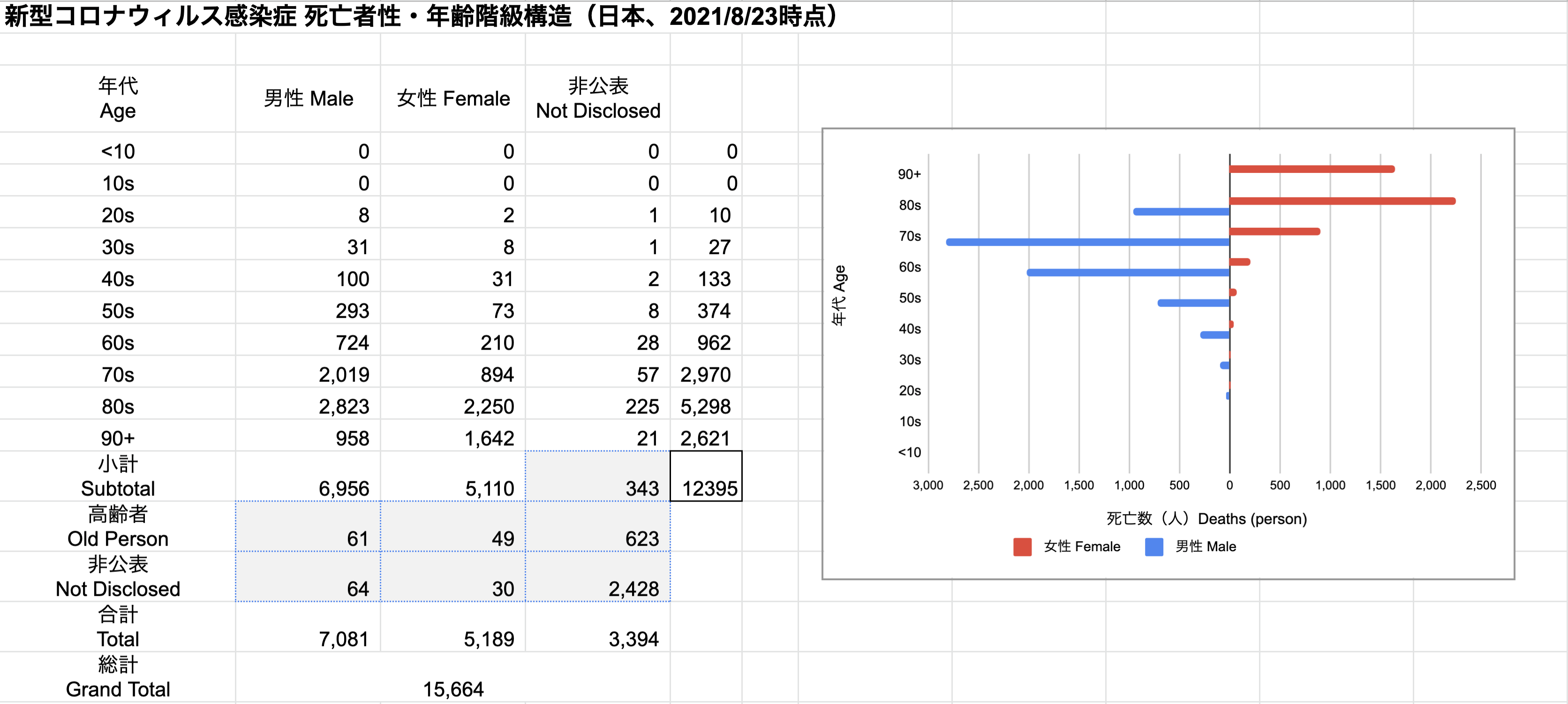Click the grand total cell 15,664
This screenshot has height=704, width=1568.
[x=453, y=677]
